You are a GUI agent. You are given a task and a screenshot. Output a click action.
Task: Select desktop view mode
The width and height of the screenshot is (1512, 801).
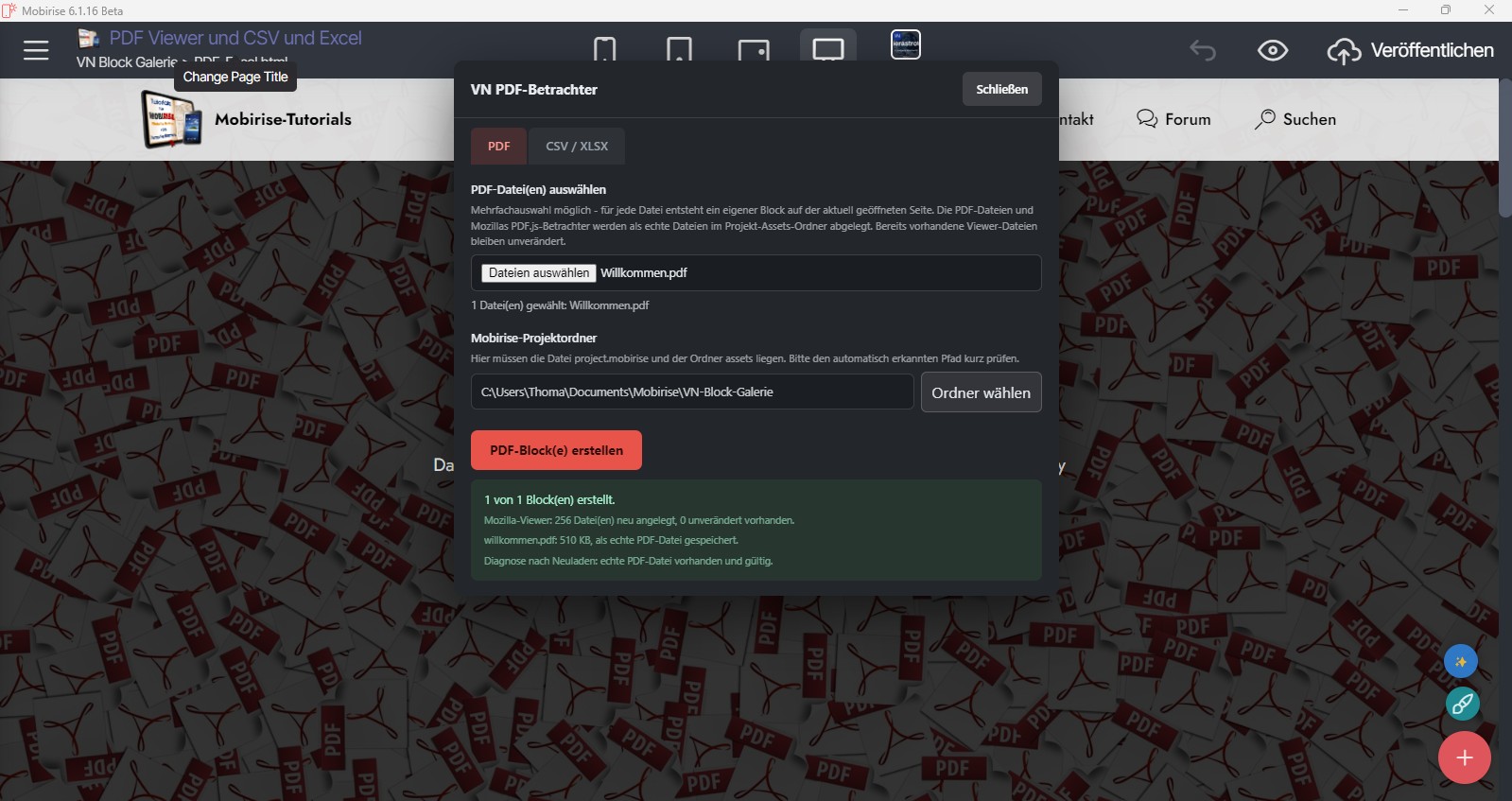[x=828, y=49]
